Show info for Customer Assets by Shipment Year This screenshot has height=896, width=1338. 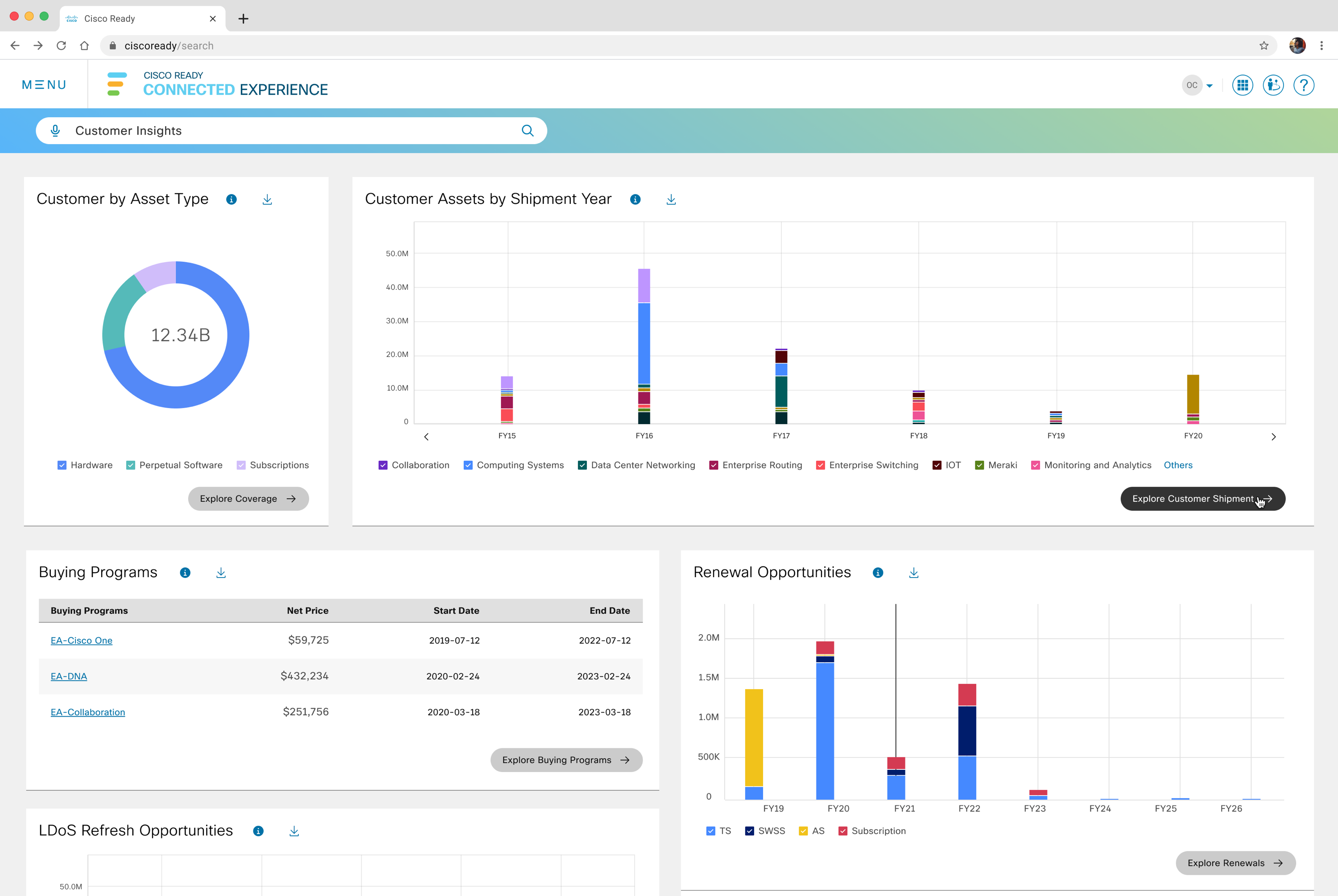(635, 199)
